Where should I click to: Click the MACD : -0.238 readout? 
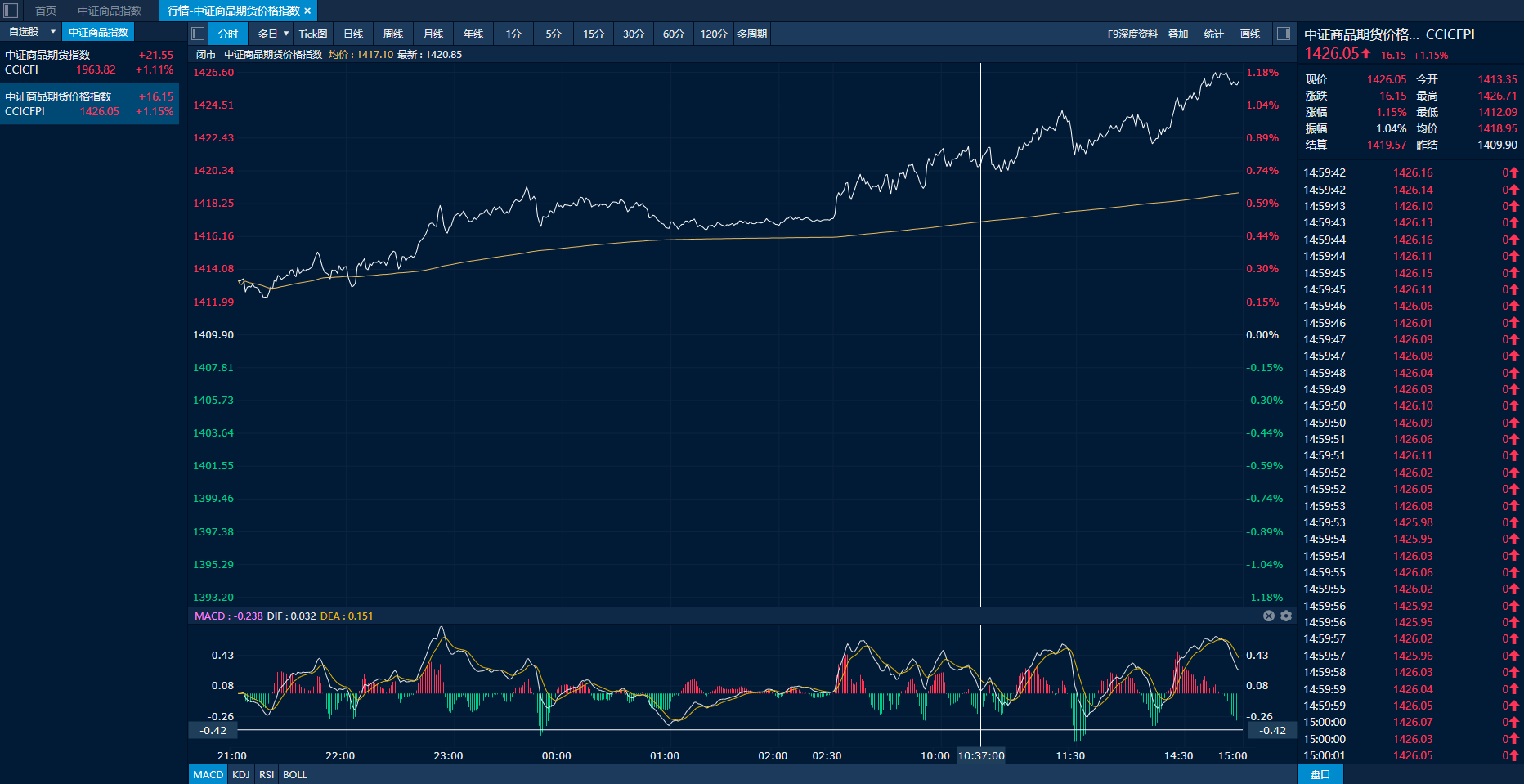[x=229, y=616]
